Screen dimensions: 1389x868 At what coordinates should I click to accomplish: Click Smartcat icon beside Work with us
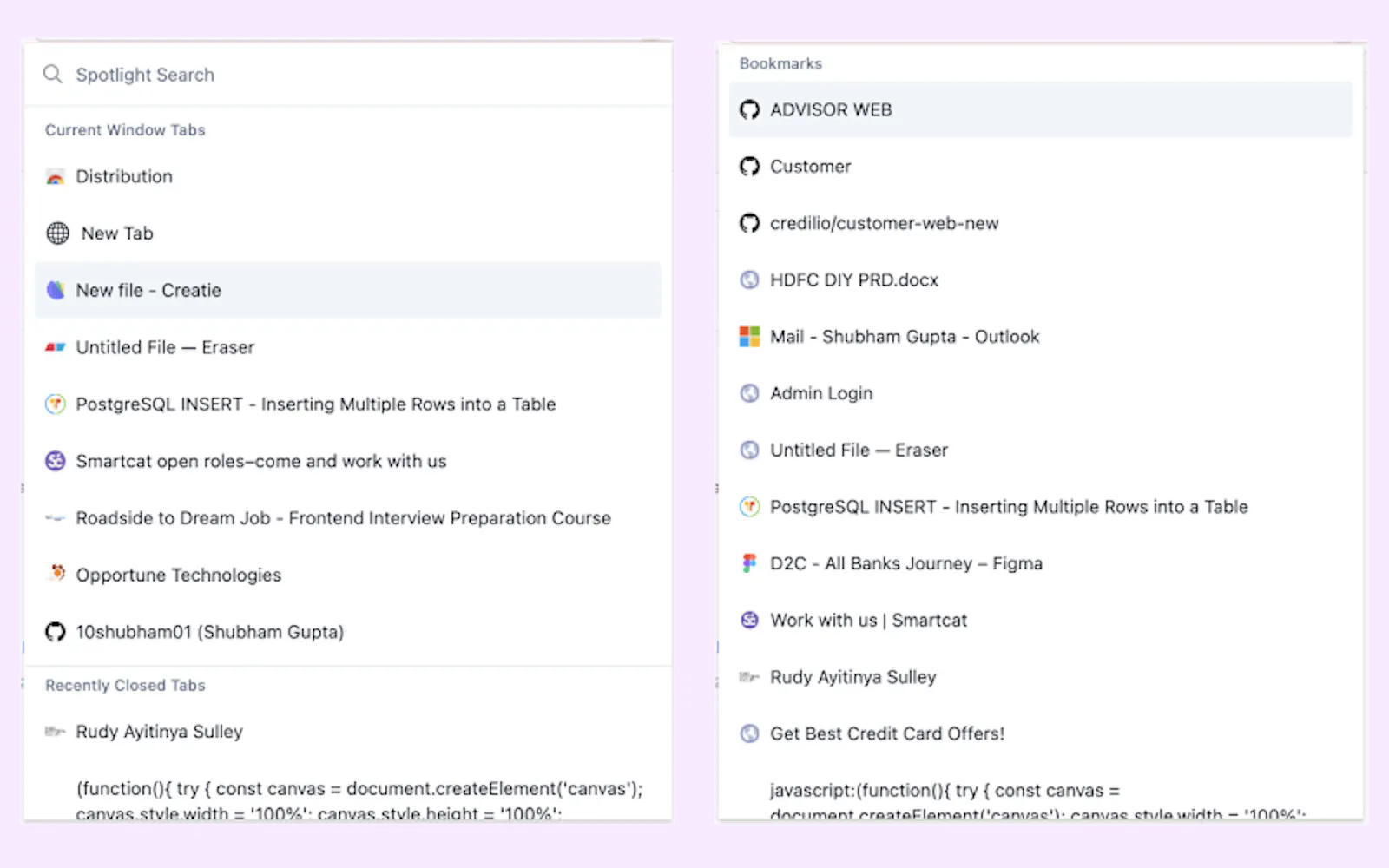click(749, 620)
